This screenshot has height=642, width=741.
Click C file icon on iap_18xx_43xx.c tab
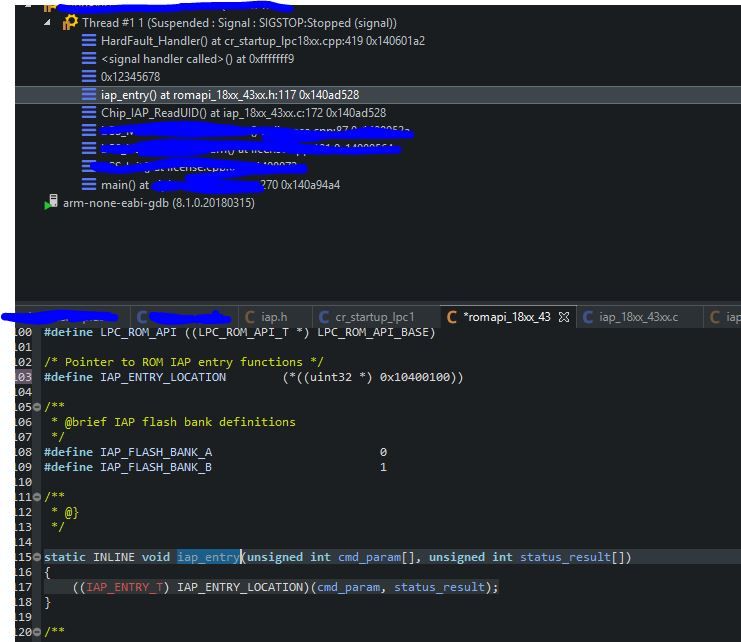[588, 317]
